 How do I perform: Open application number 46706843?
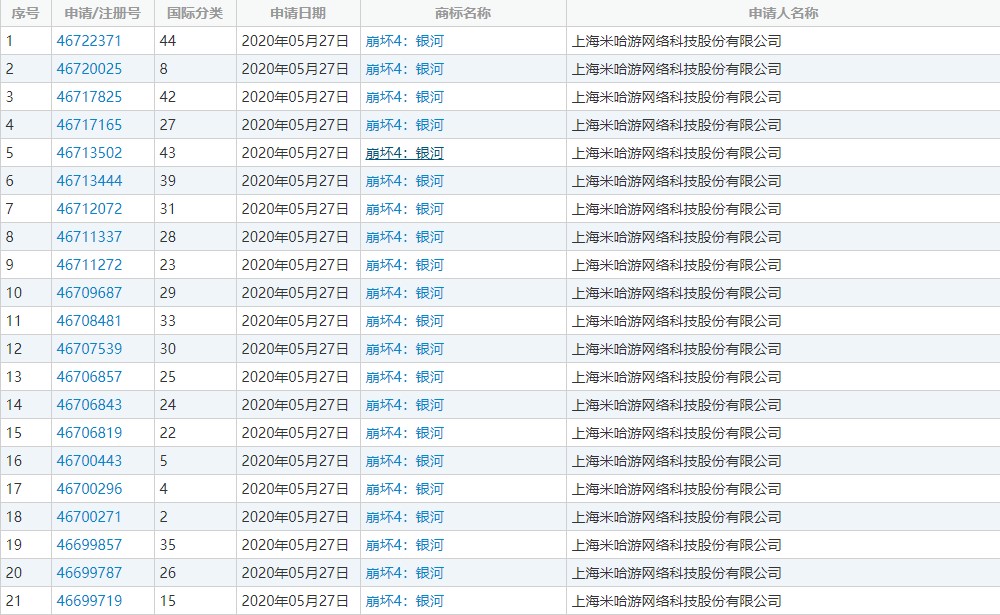(89, 405)
